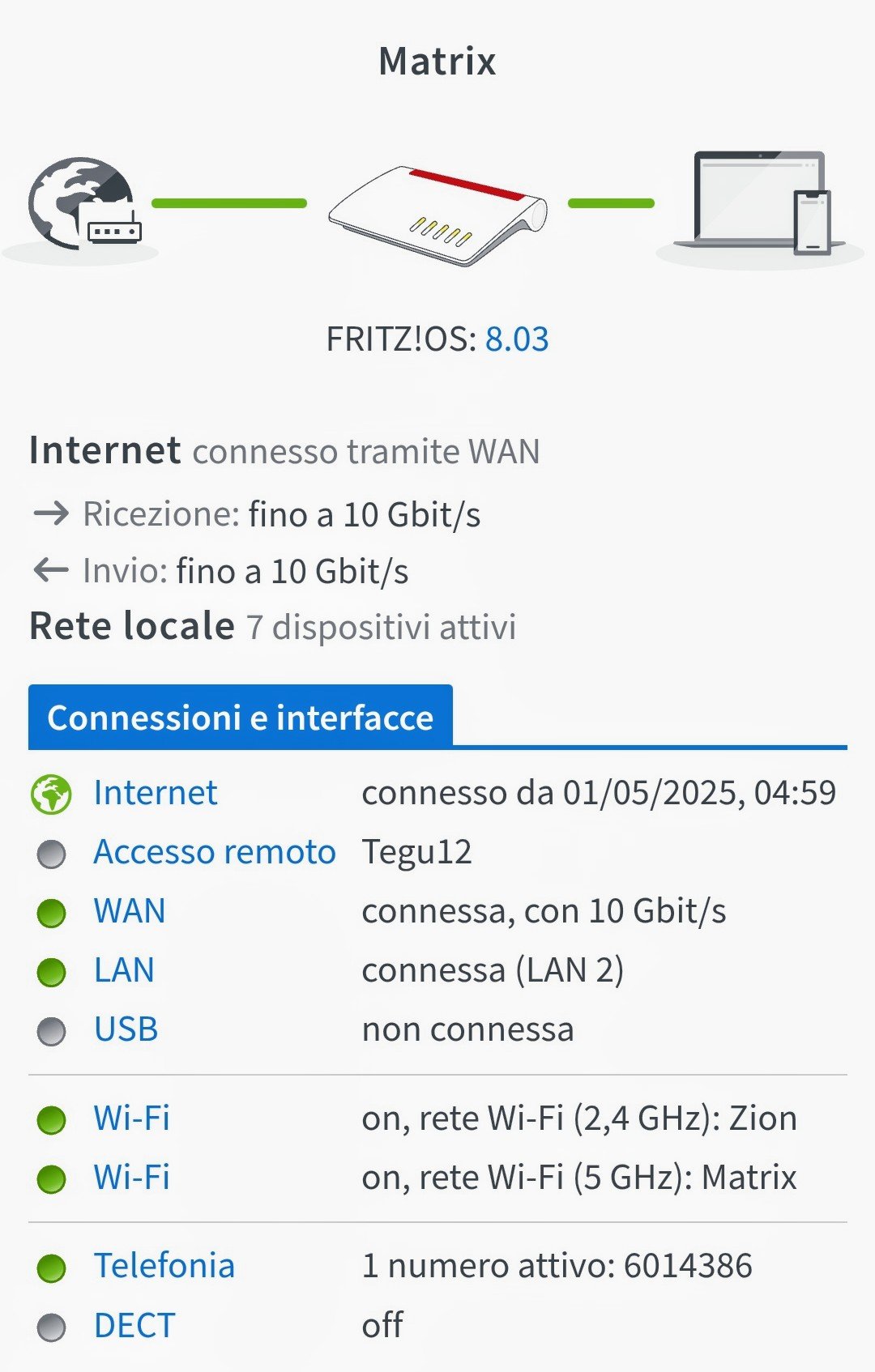Click the gray DECT status indicator

(51, 1327)
